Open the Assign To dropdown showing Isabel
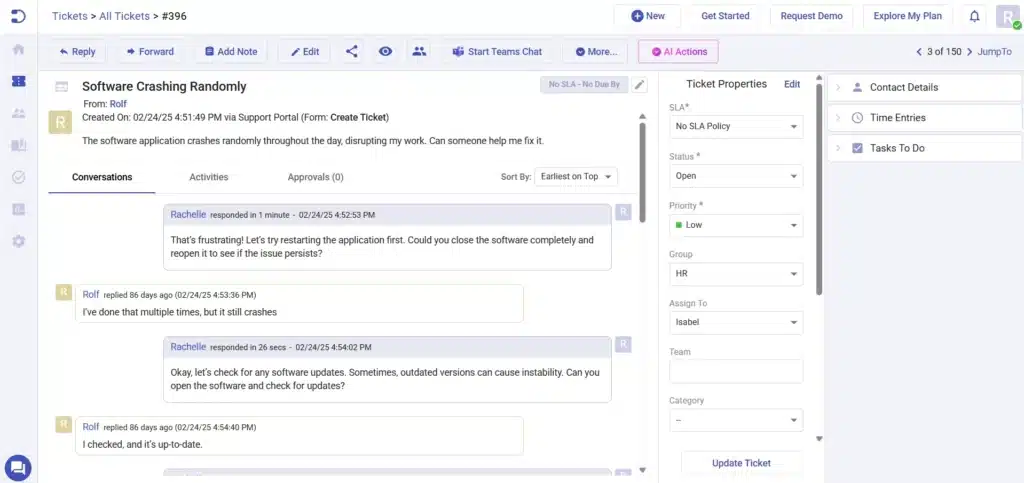This screenshot has height=483, width=1024. tap(736, 322)
